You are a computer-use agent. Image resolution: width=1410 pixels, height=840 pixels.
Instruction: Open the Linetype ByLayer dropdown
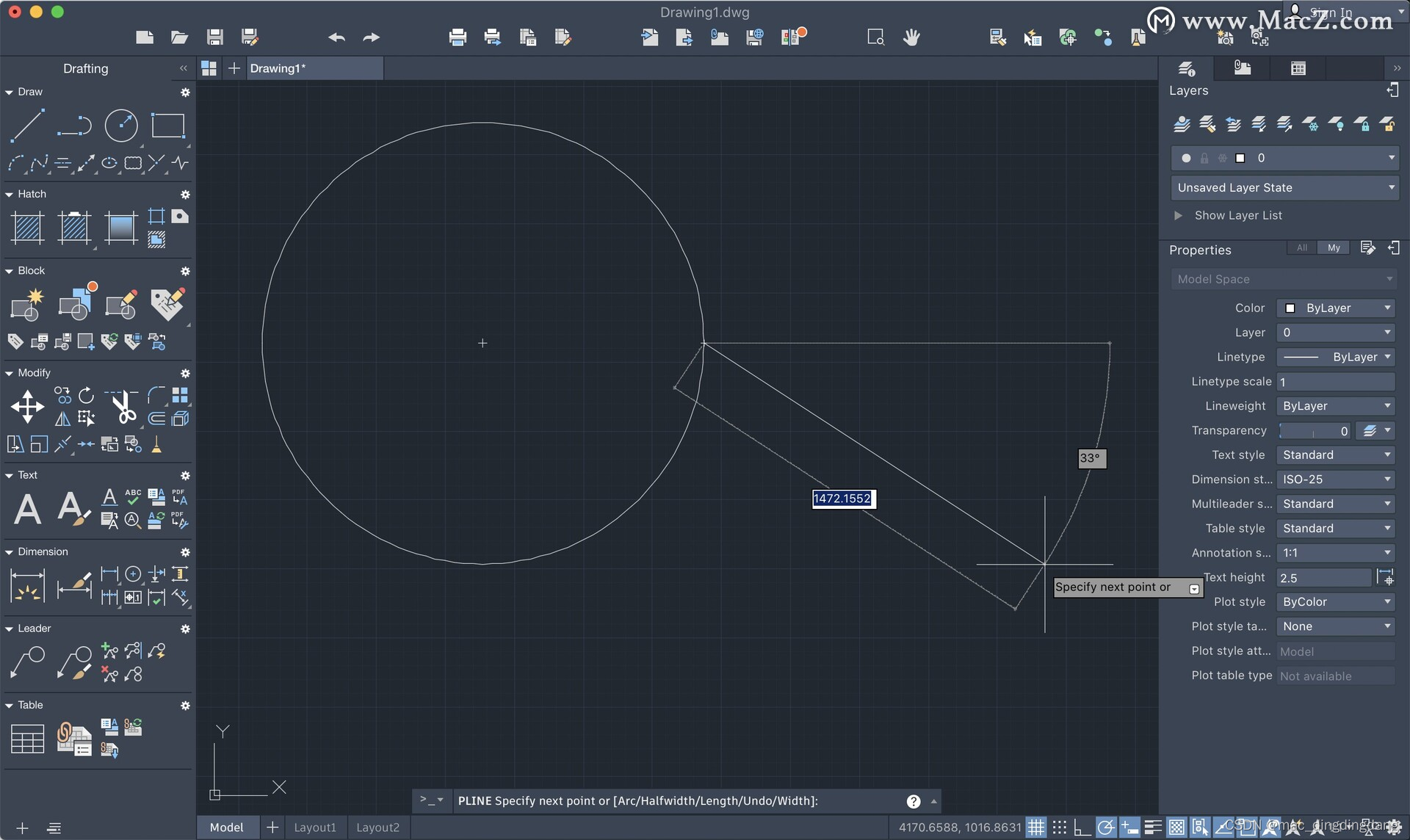(1336, 358)
